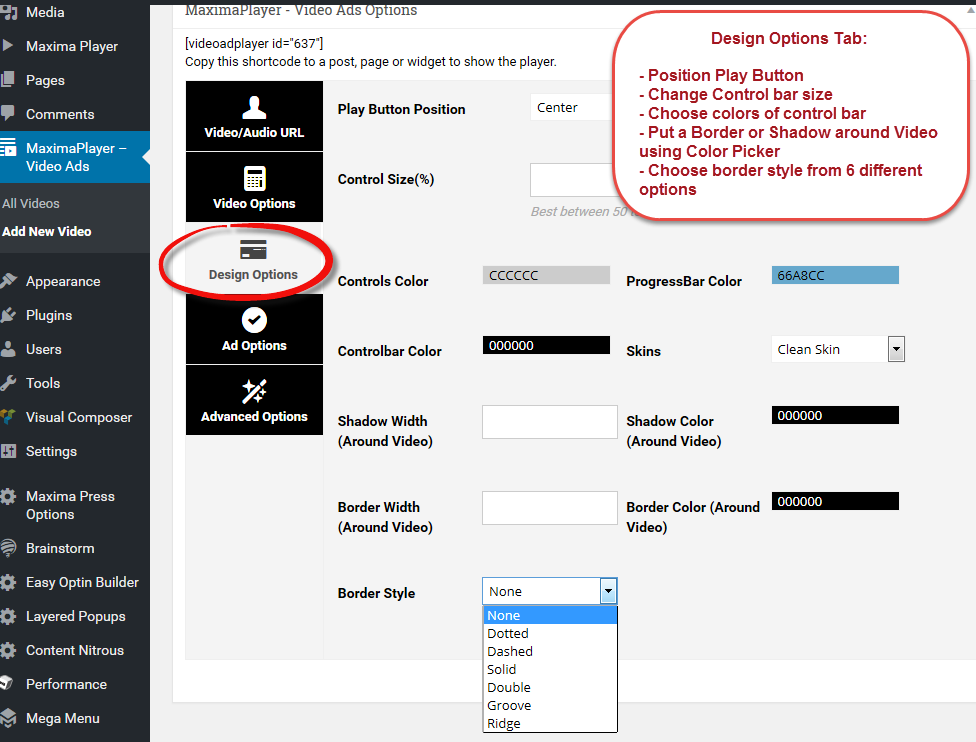Image resolution: width=976 pixels, height=742 pixels.
Task: Collapse the Border Style dropdown arrow
Action: [x=608, y=591]
